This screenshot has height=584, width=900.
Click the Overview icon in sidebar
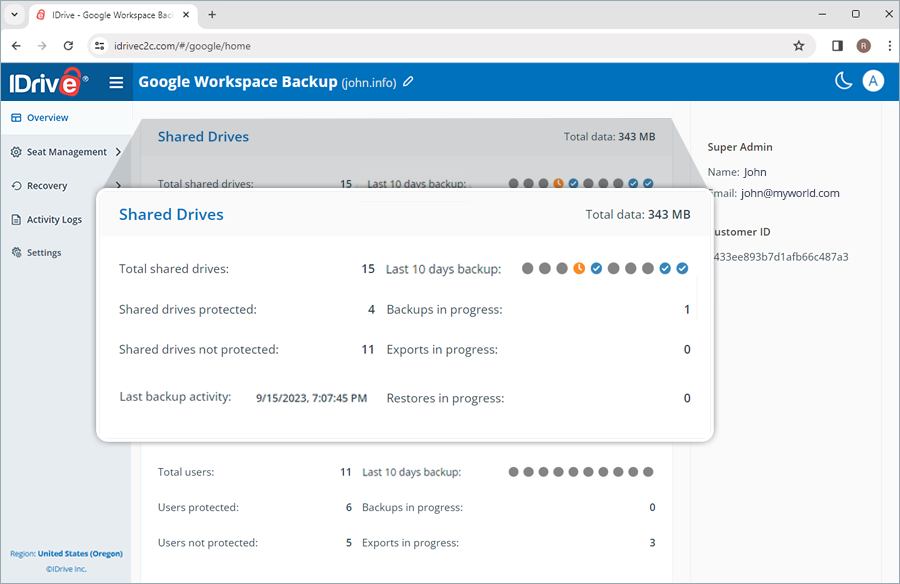point(16,118)
